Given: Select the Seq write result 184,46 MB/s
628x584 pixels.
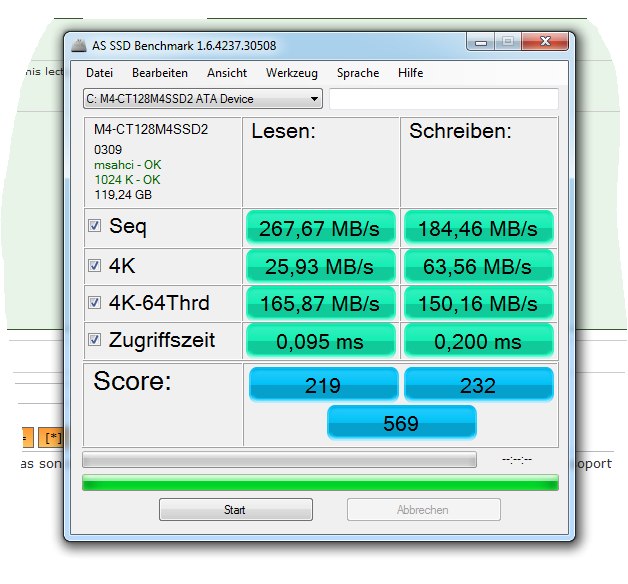Looking at the screenshot, I should (x=479, y=228).
